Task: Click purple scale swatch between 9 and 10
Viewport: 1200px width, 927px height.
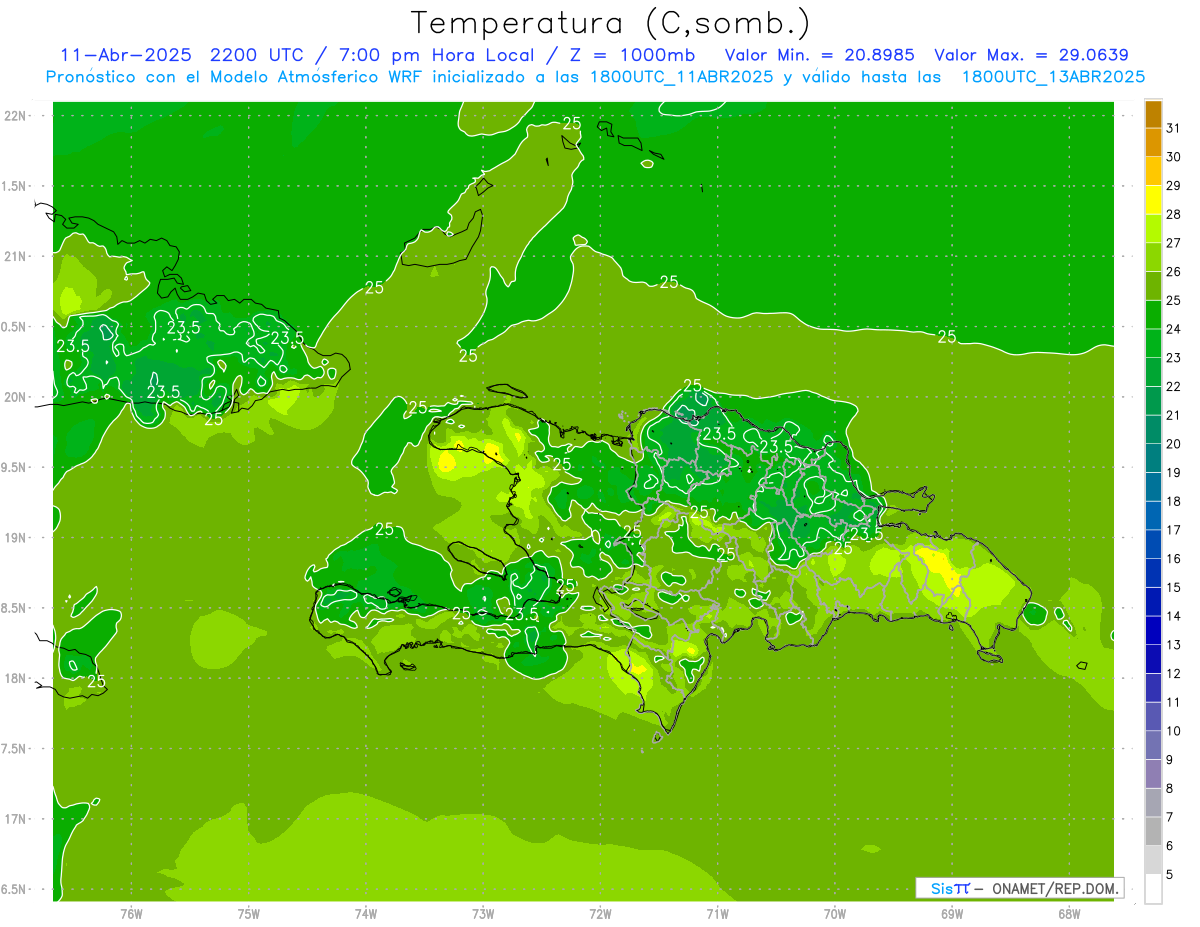Action: tap(1153, 745)
